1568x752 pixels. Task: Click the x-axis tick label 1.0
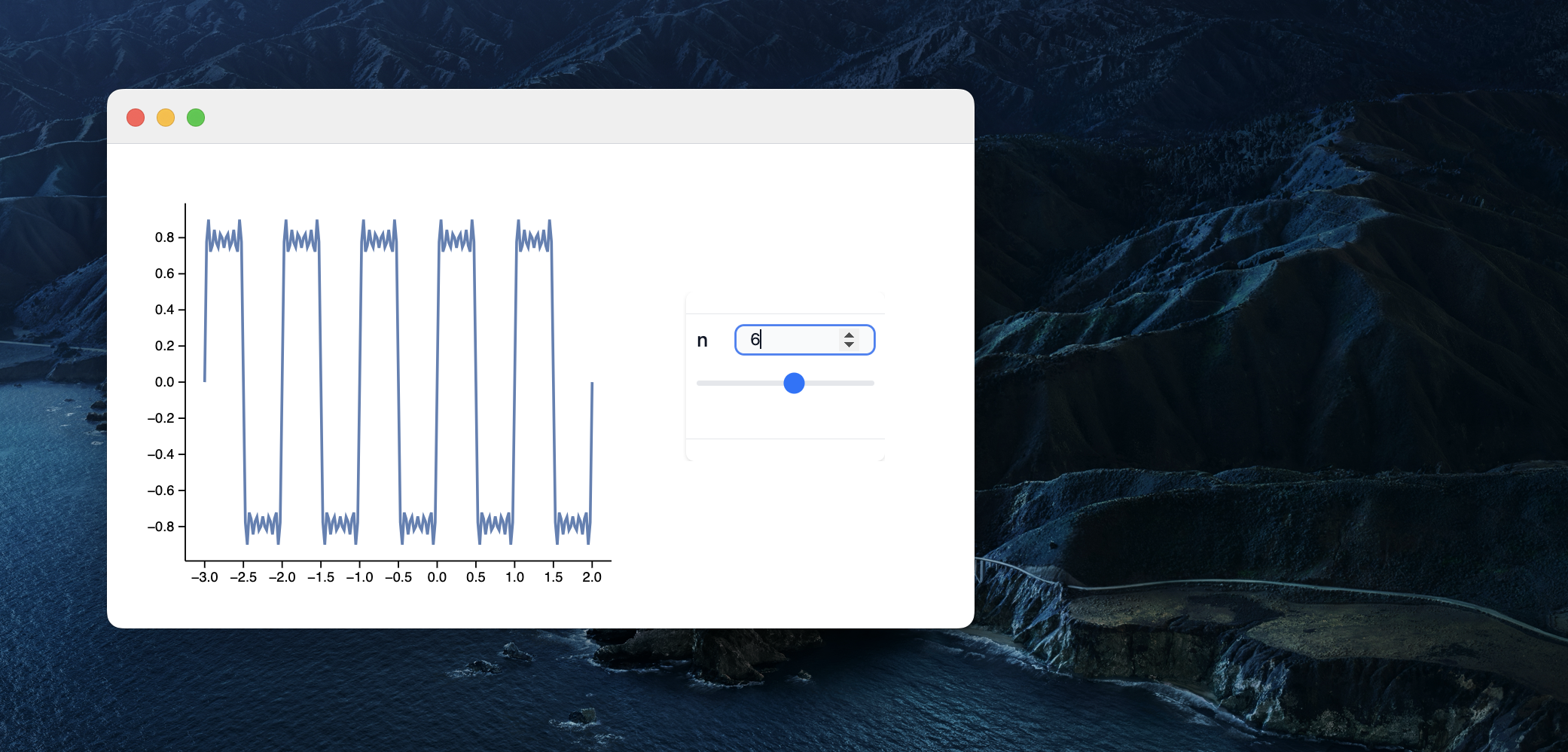point(514,577)
